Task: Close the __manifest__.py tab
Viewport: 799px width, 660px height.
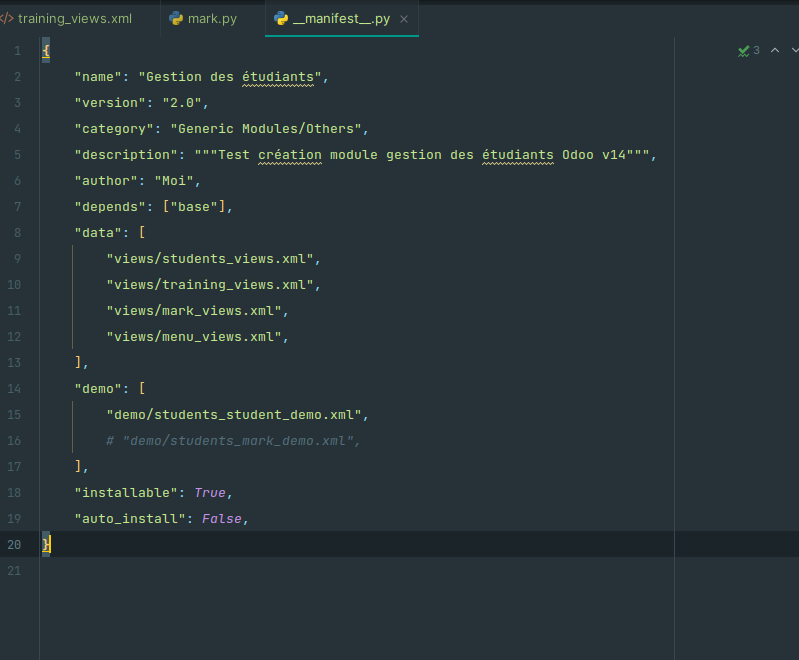Action: 403,20
